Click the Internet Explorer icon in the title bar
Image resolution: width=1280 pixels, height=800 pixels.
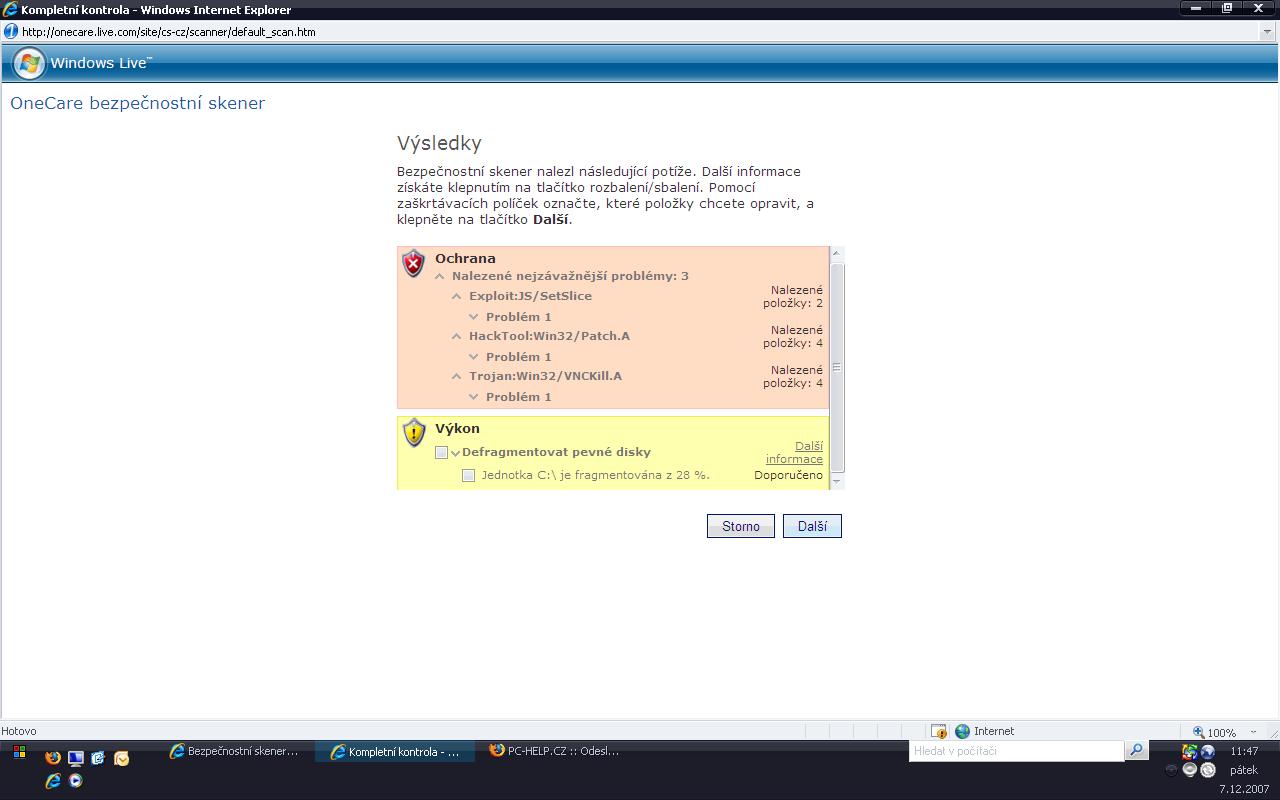[x=10, y=9]
